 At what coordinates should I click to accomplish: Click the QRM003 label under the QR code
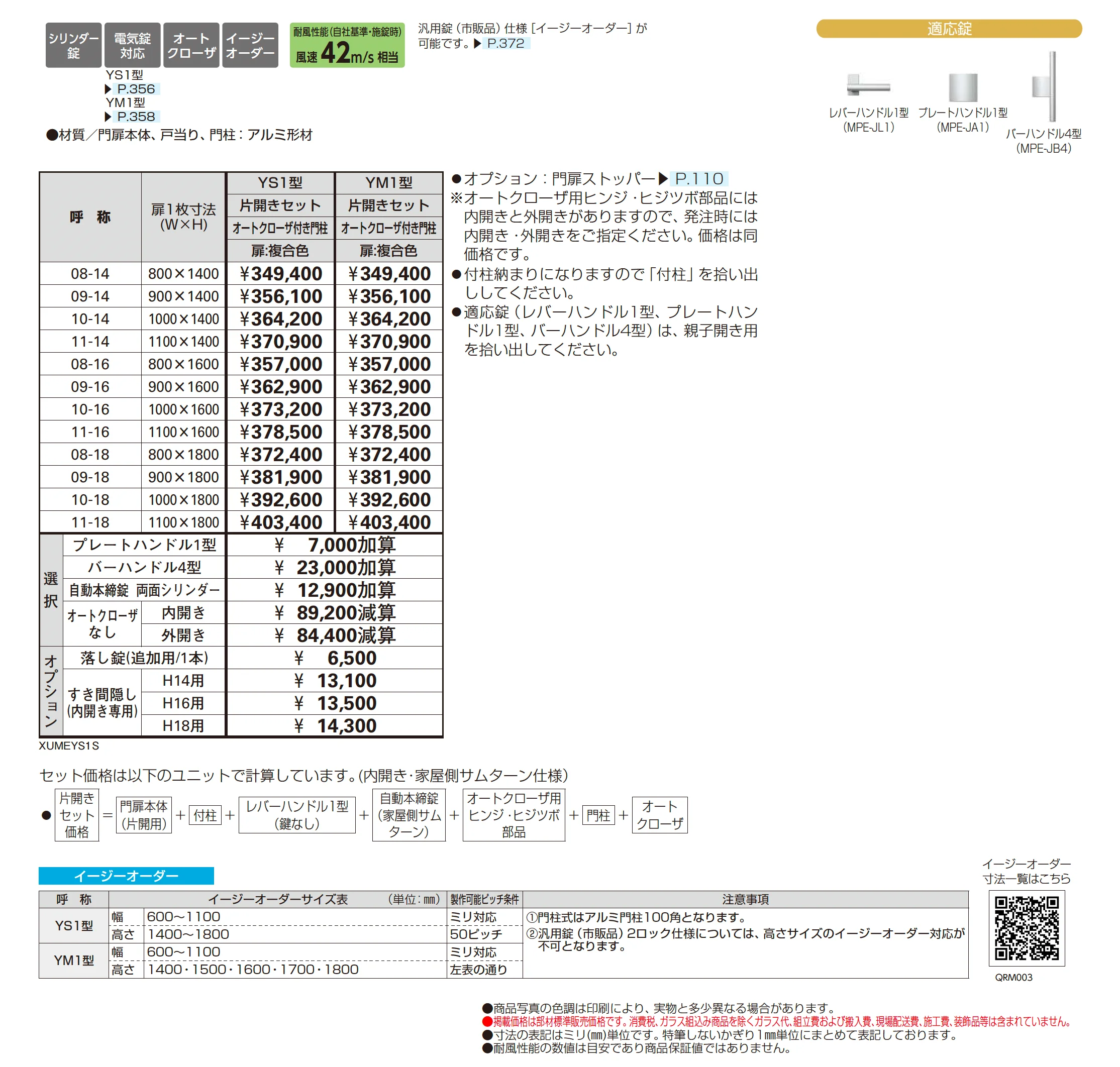(1013, 977)
